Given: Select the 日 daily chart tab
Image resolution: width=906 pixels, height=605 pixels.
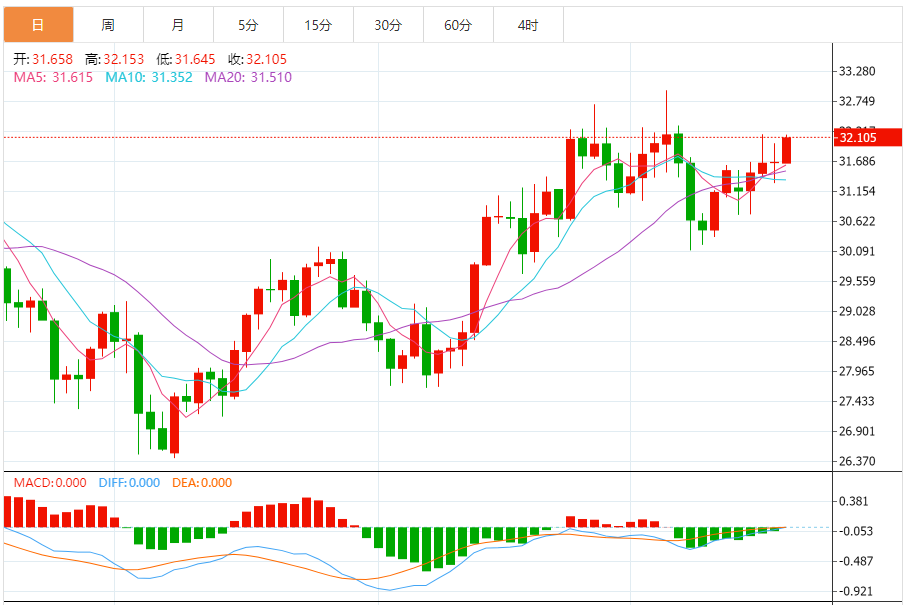Looking at the screenshot, I should (38, 25).
